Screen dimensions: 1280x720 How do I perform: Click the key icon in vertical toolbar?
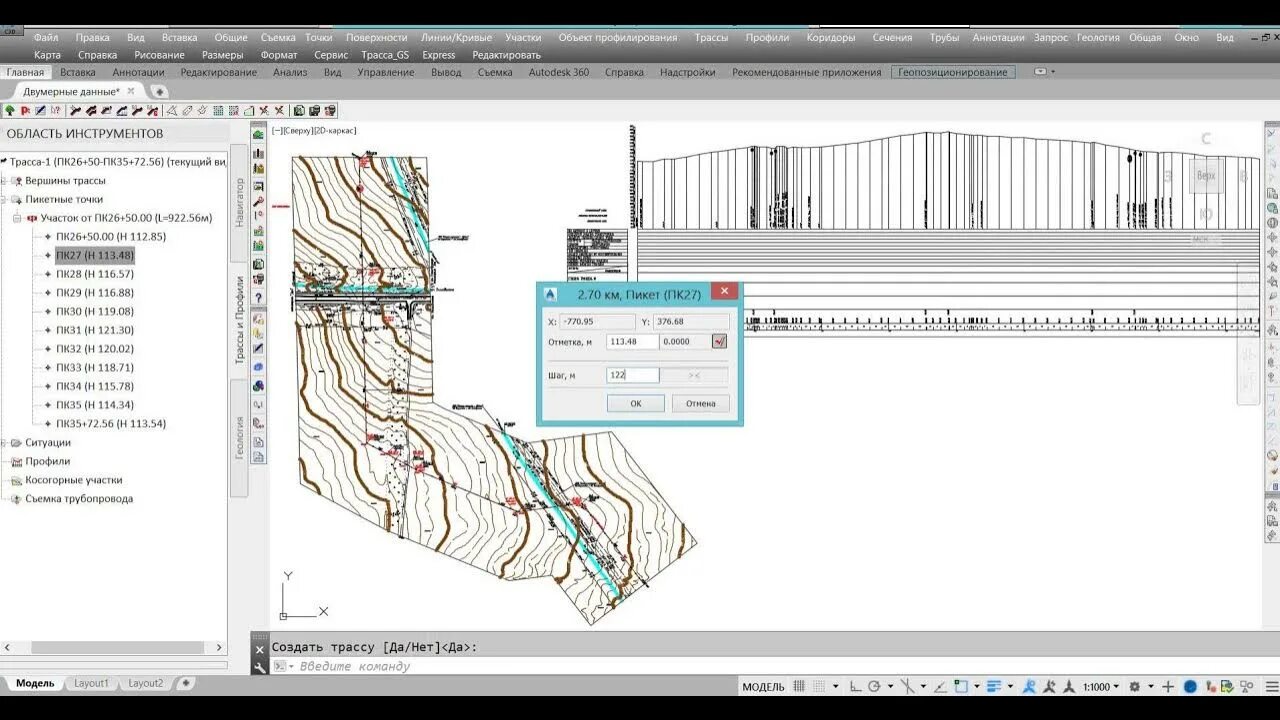(258, 201)
